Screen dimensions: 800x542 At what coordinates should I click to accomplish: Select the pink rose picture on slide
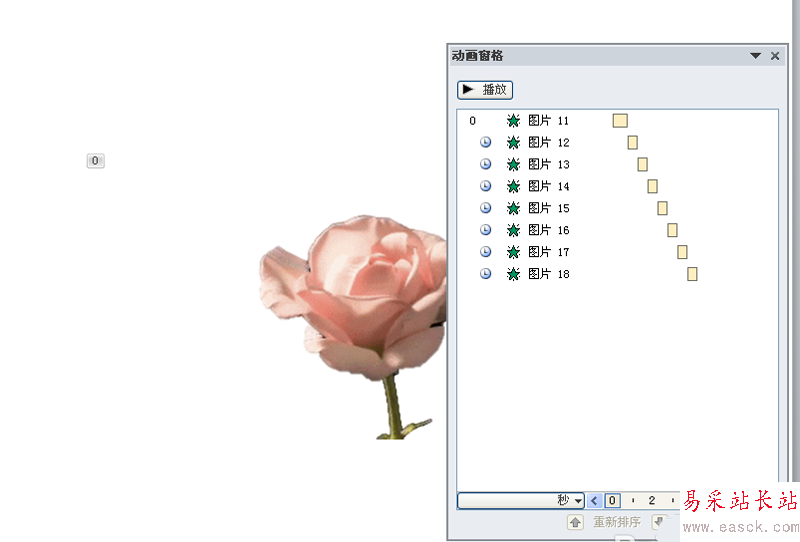[354, 327]
